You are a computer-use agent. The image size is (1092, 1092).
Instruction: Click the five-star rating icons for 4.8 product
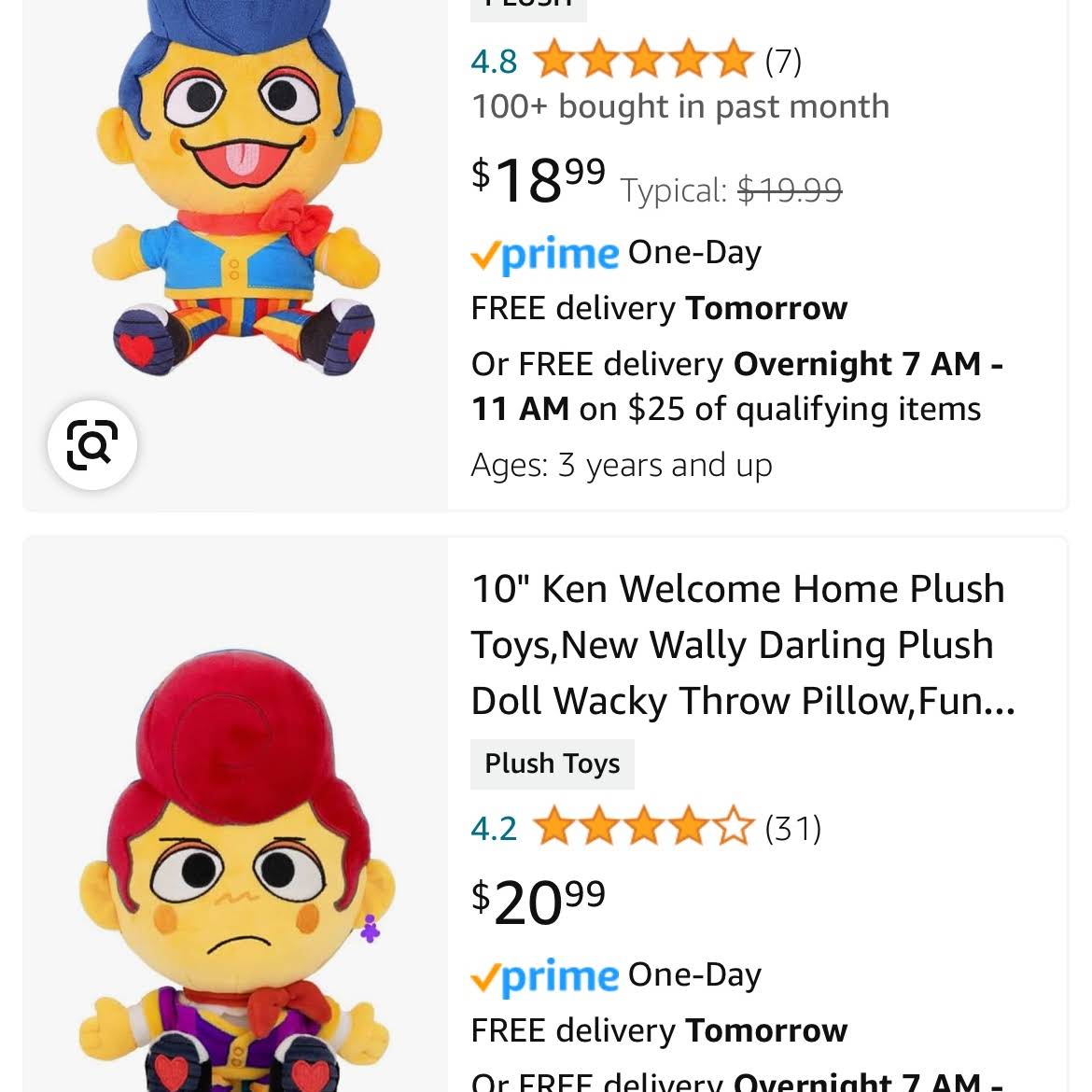643,61
